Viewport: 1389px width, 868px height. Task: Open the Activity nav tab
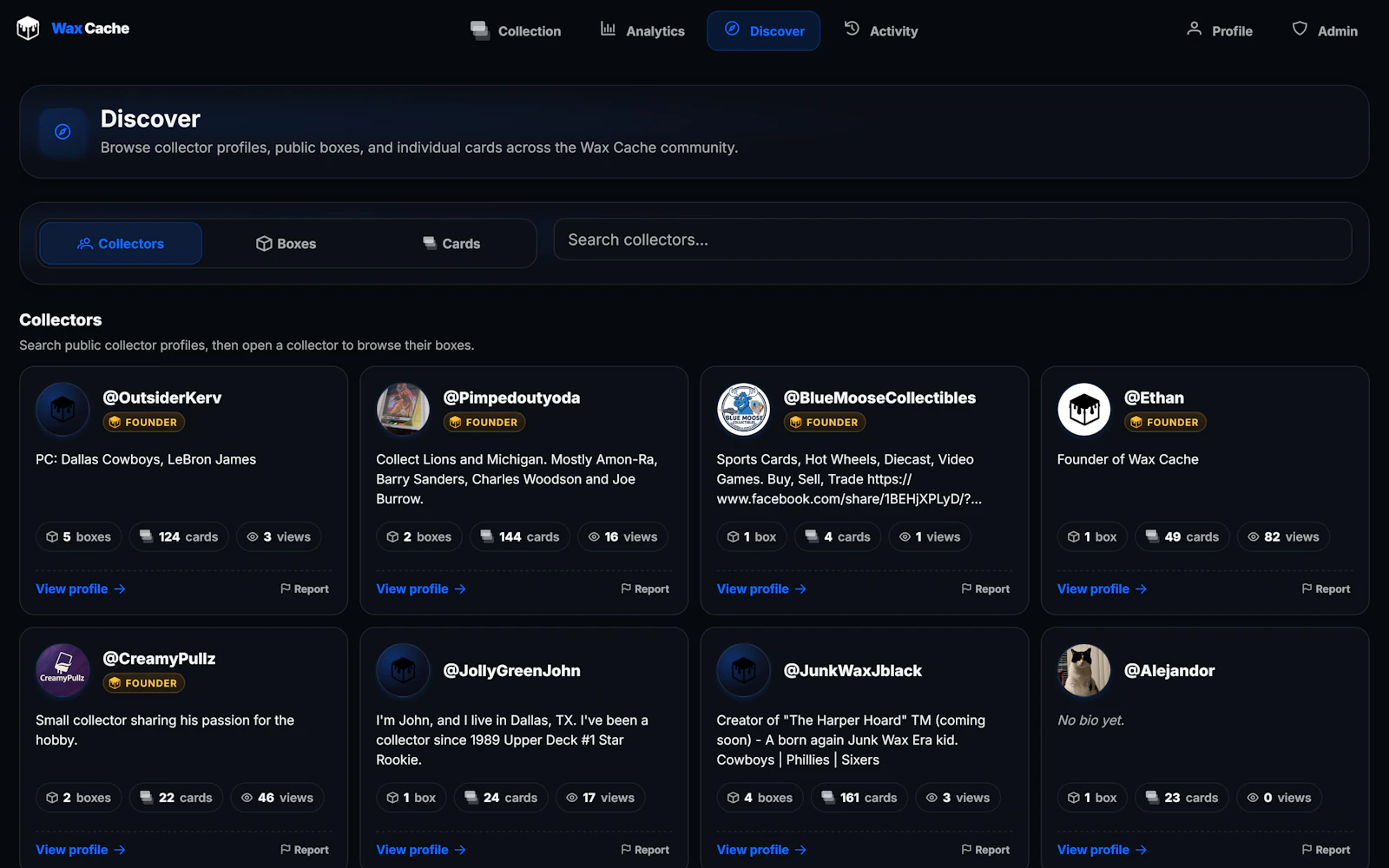click(x=880, y=31)
